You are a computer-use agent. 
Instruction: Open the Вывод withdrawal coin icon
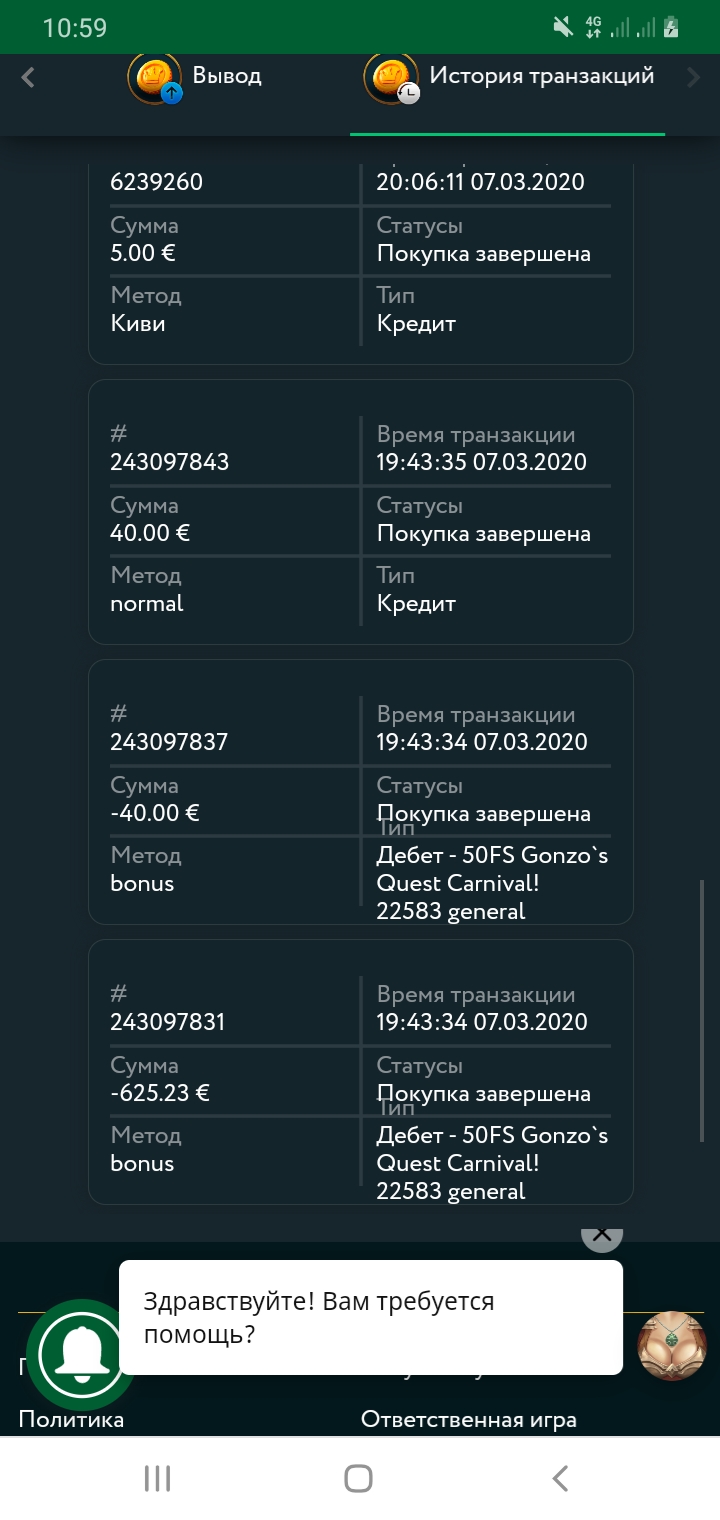[155, 78]
